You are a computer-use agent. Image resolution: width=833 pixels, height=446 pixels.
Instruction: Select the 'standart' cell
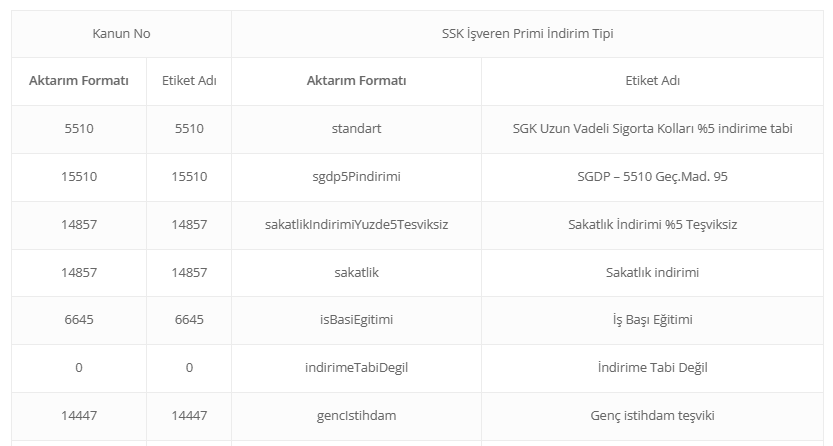pos(356,129)
